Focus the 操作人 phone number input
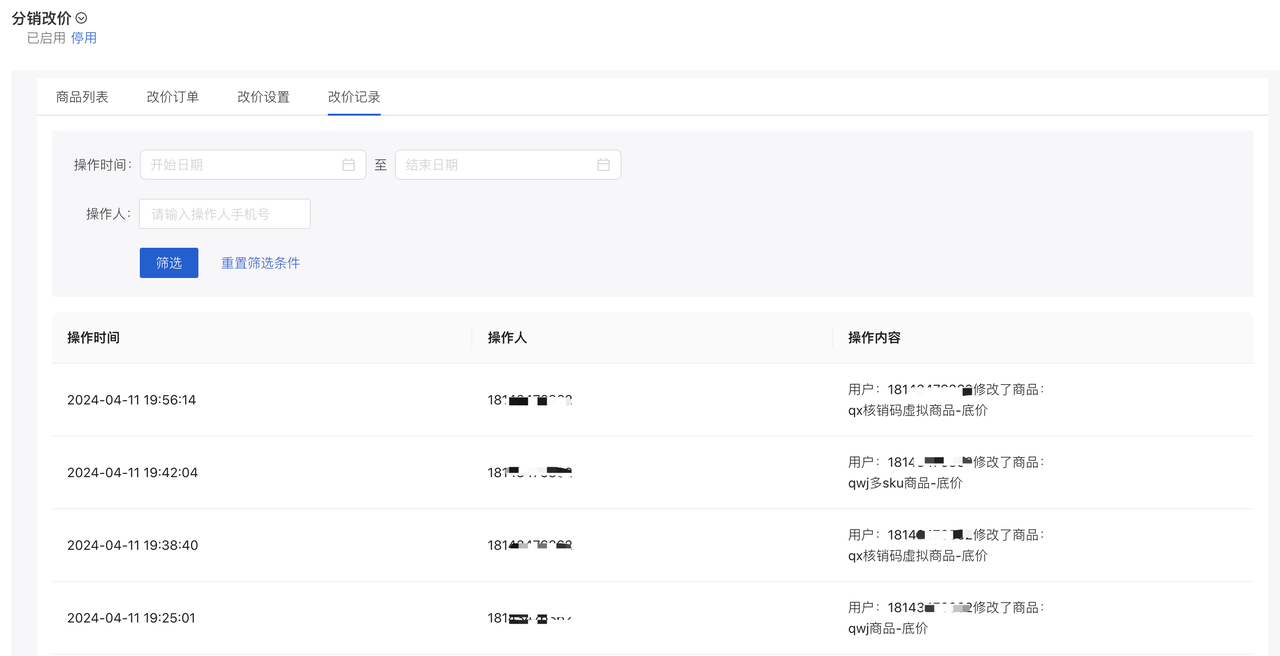The width and height of the screenshot is (1280, 656). tap(225, 214)
